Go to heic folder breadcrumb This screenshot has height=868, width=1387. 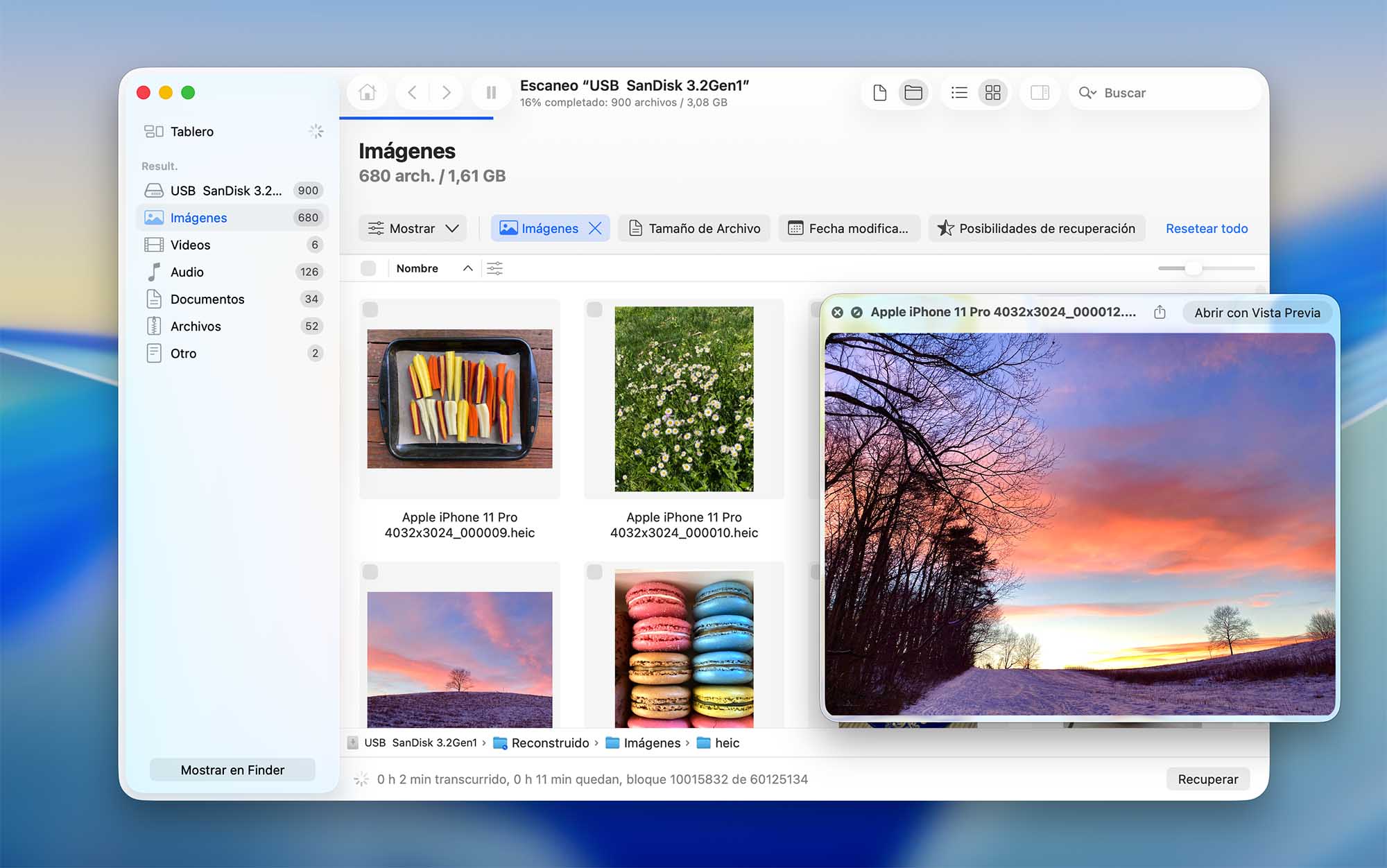718,743
